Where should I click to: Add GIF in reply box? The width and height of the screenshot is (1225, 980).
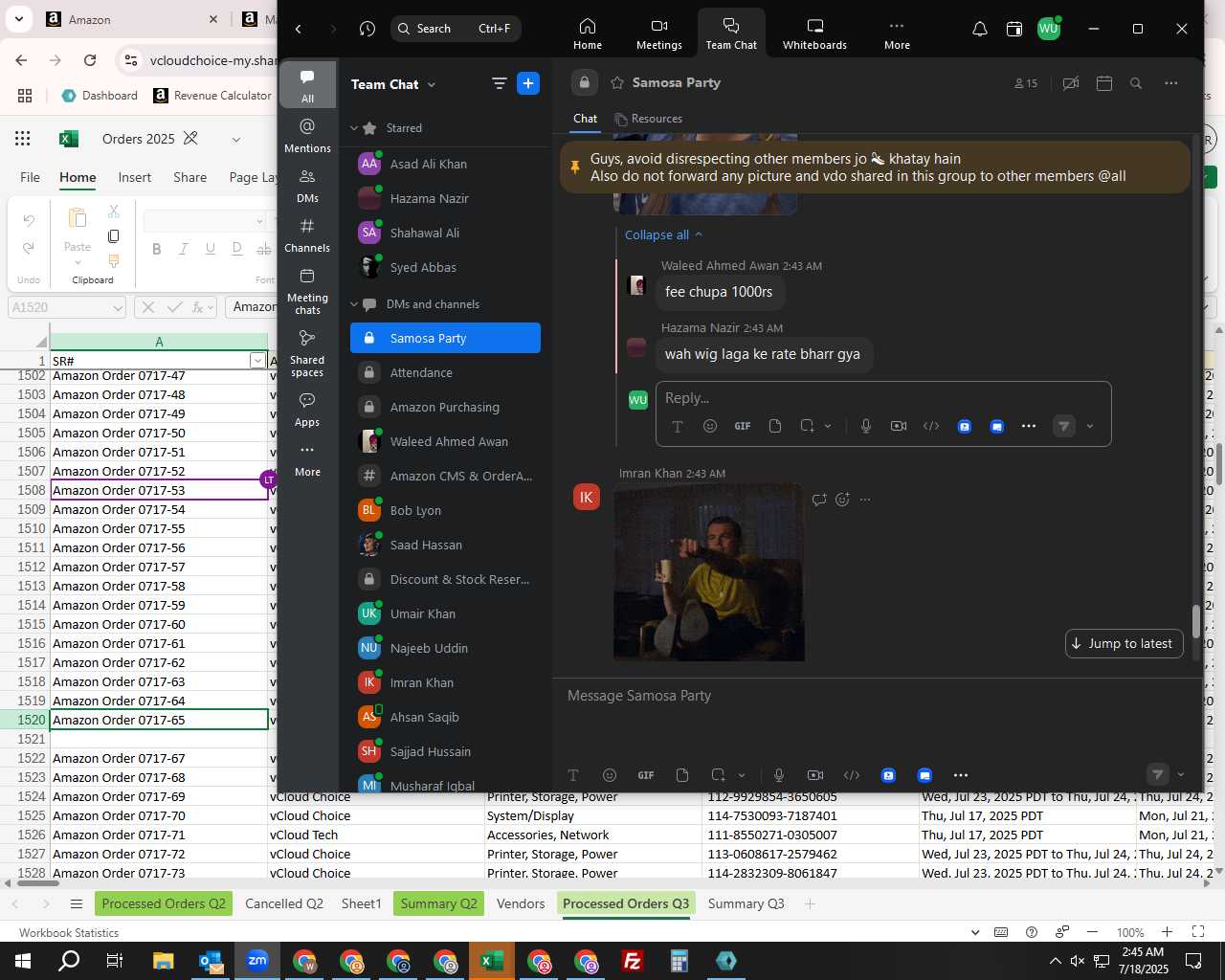(x=743, y=426)
